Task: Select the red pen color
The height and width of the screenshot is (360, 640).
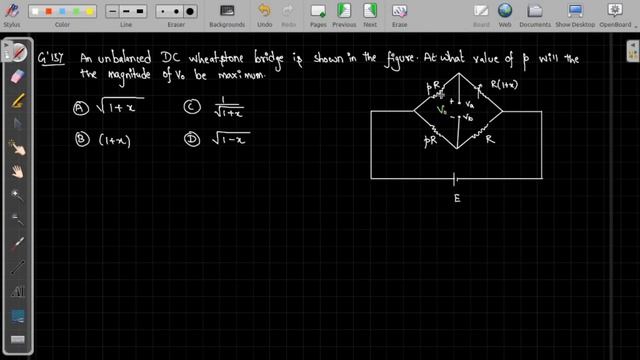Action: (x=49, y=11)
